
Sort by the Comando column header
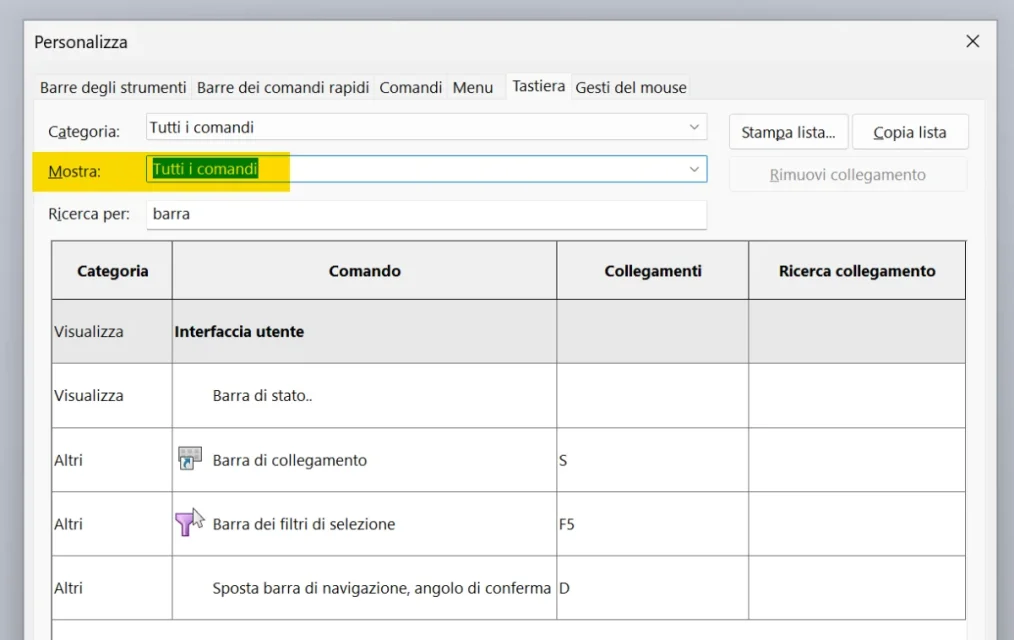[364, 271]
